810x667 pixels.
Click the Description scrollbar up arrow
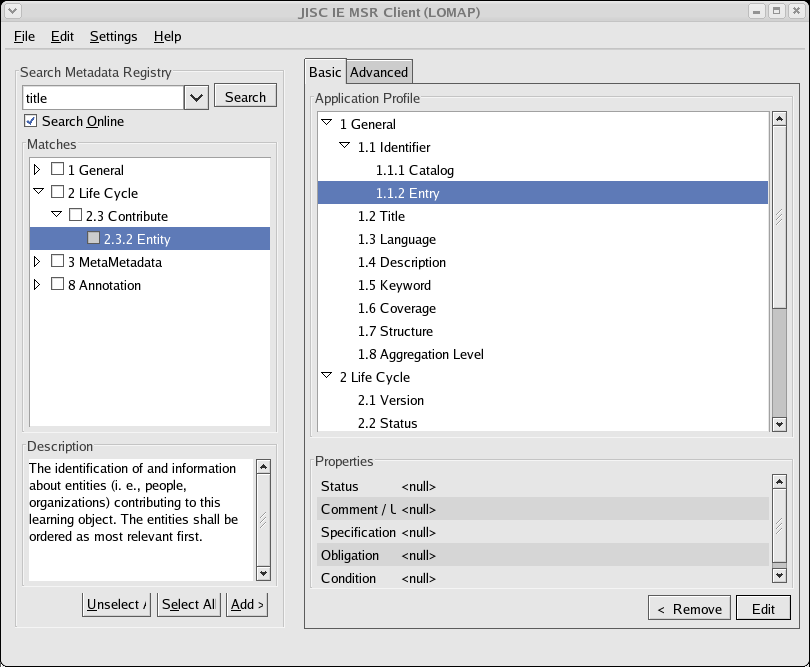pos(263,467)
